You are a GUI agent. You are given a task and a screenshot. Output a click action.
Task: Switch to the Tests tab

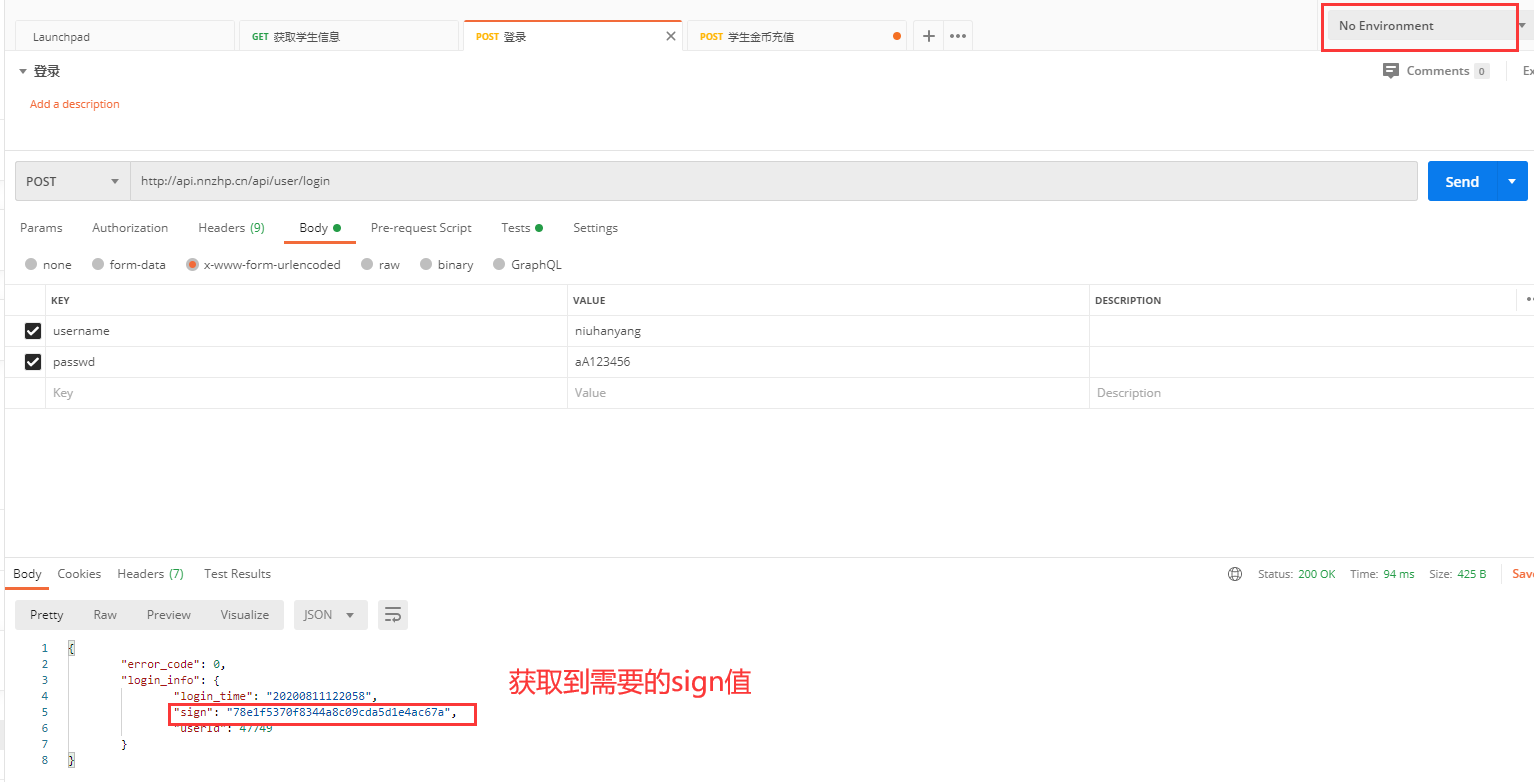point(516,228)
